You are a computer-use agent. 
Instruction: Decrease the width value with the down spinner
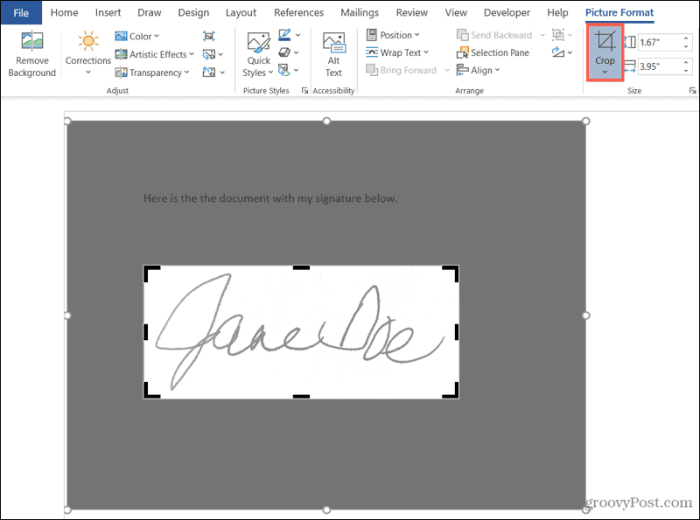click(x=686, y=71)
